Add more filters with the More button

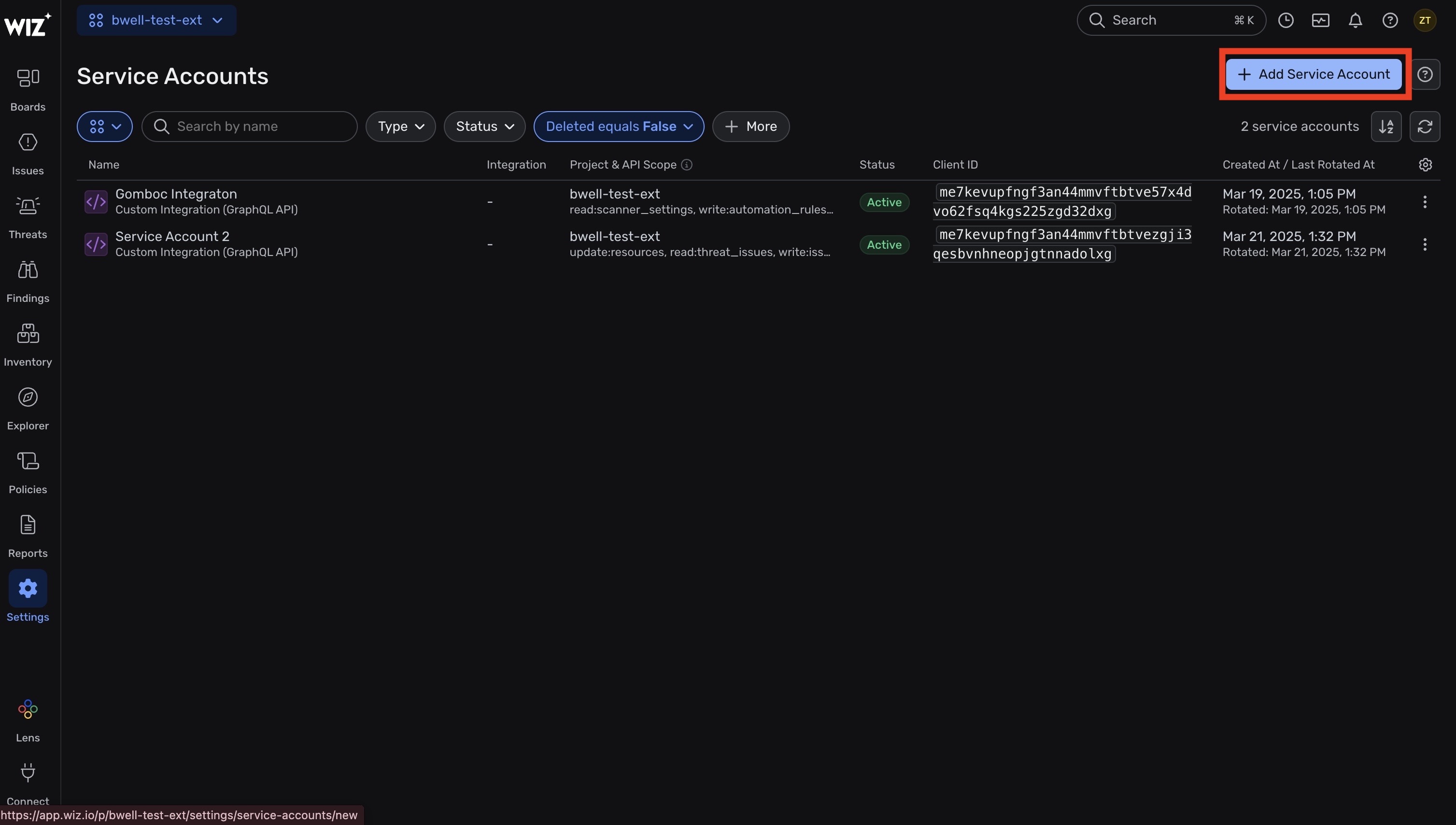tap(750, 127)
